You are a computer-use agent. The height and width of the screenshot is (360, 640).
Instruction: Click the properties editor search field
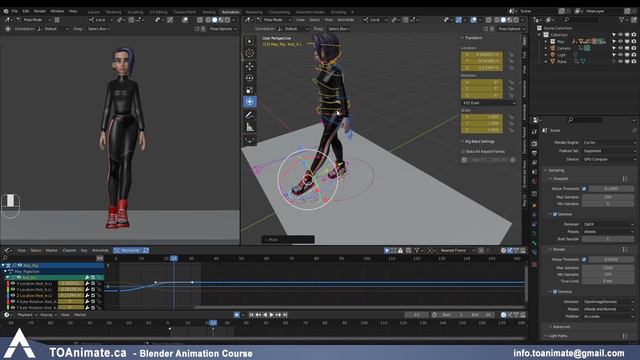(x=584, y=120)
